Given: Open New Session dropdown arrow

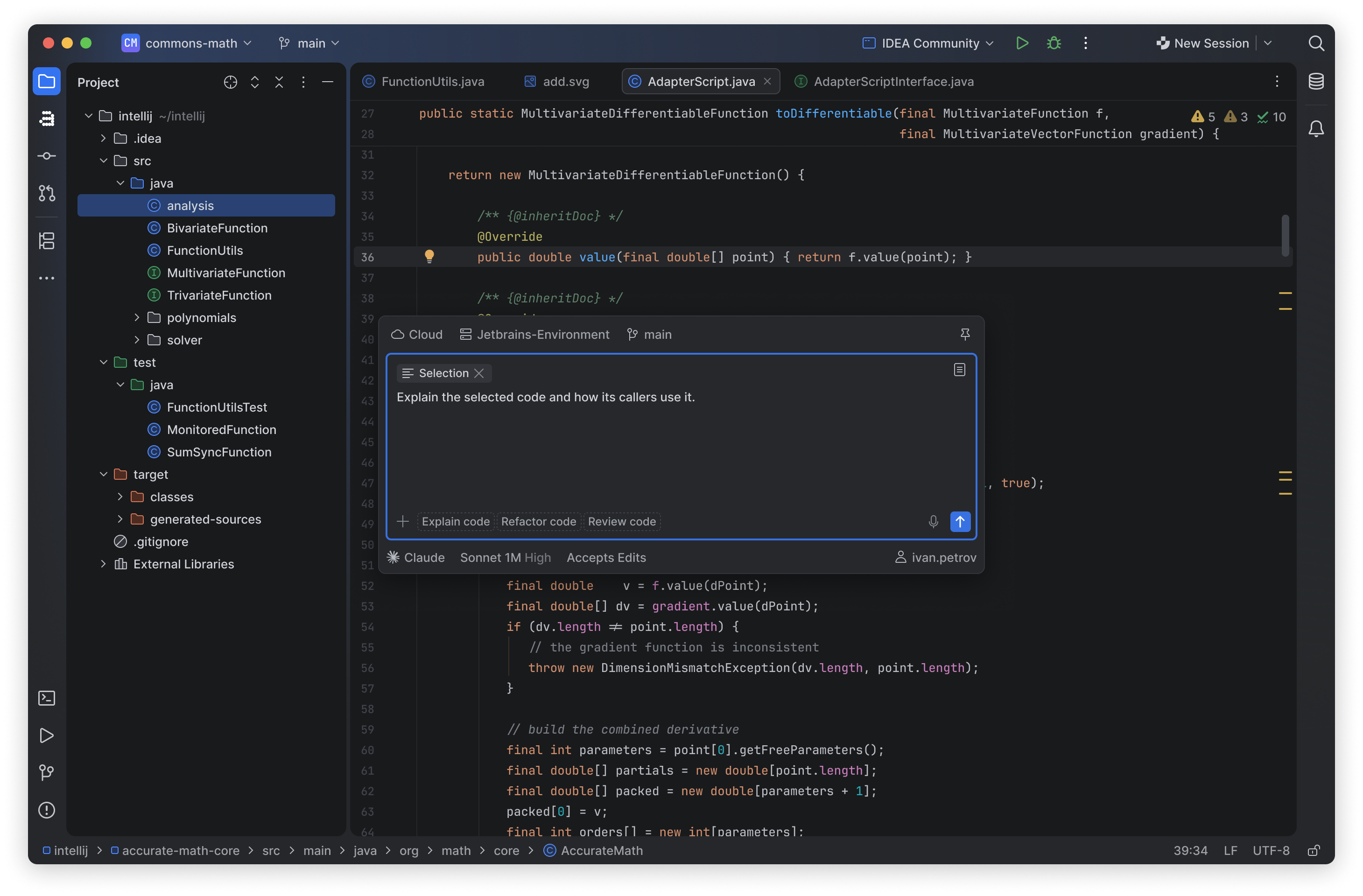Looking at the screenshot, I should point(1268,43).
